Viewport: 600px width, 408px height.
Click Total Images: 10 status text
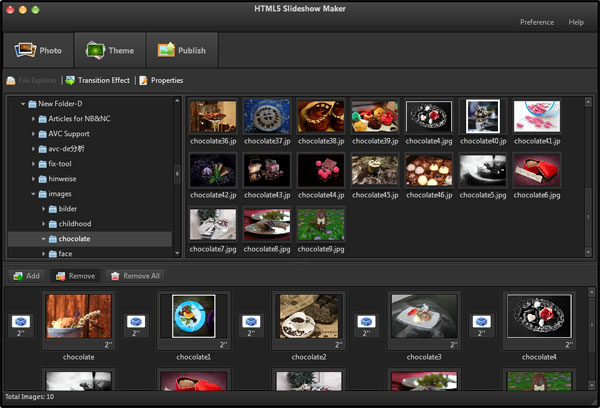(29, 397)
